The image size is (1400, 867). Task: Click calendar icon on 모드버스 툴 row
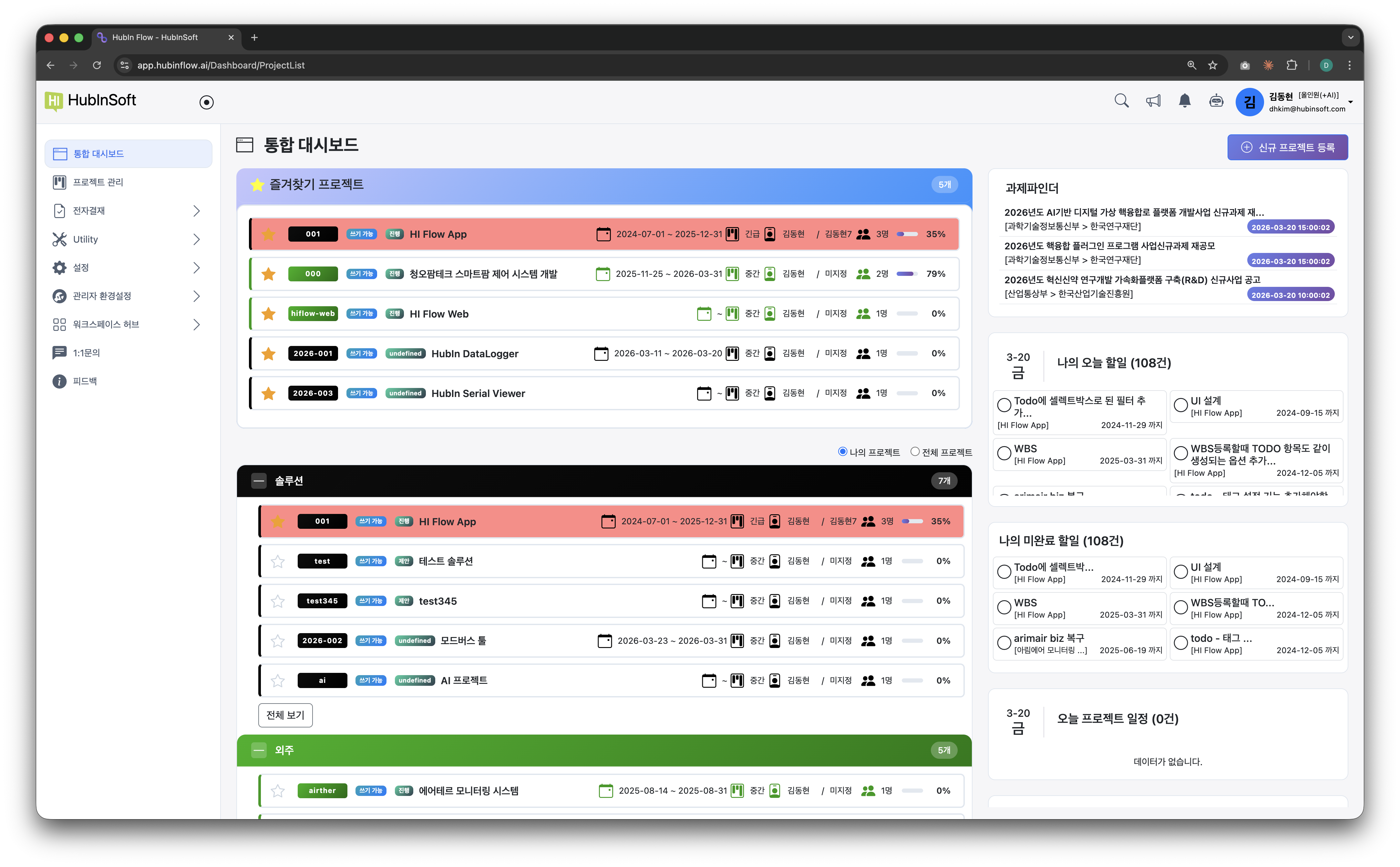(604, 641)
